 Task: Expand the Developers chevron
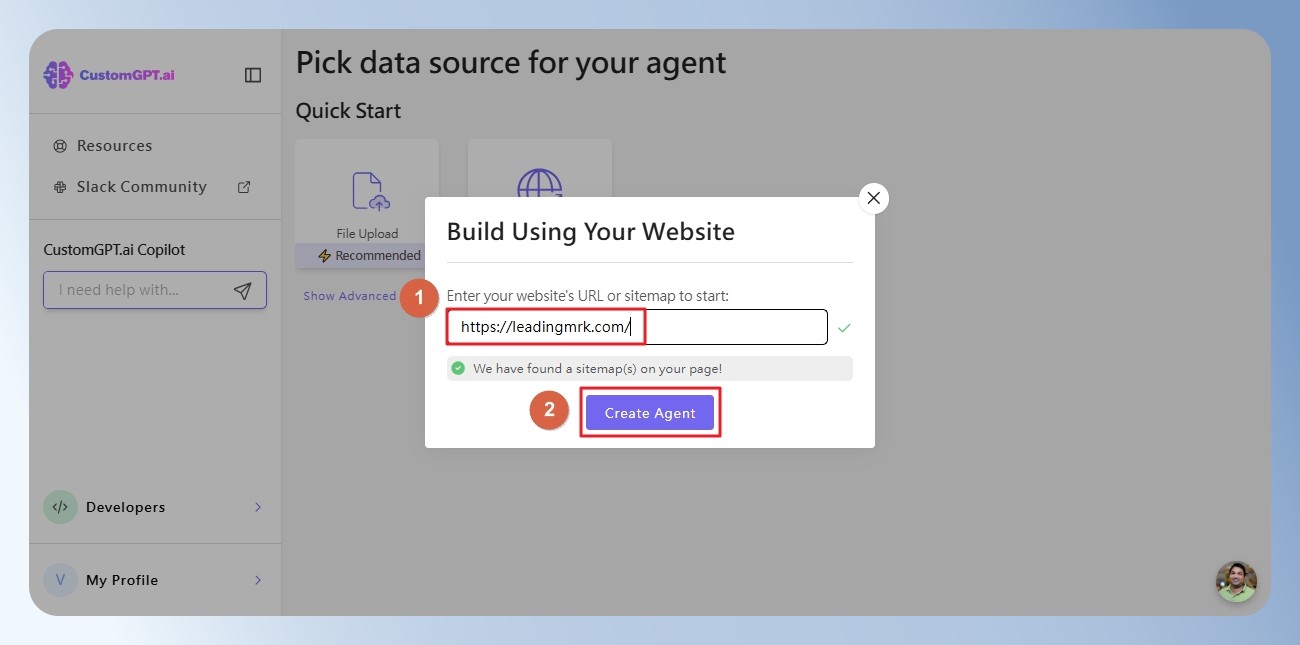pos(258,507)
